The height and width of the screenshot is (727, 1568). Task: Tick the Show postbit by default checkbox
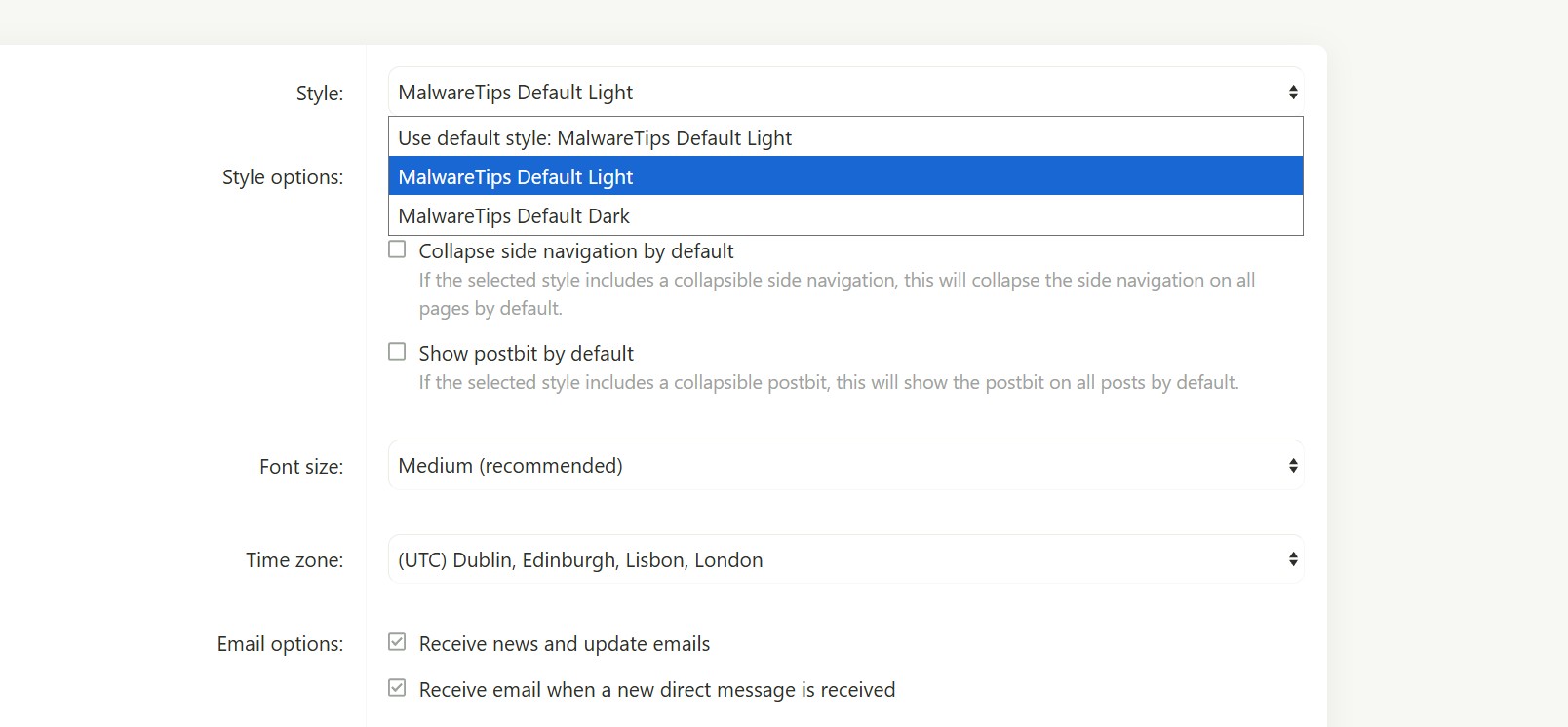(x=397, y=352)
